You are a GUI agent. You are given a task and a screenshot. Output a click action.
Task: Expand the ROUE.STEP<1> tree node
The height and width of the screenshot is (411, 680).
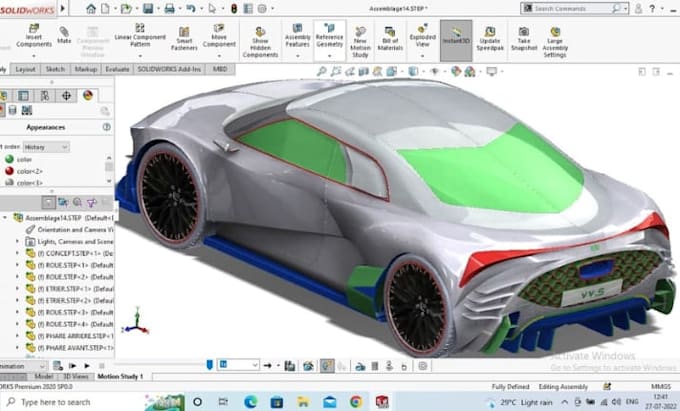point(17,265)
